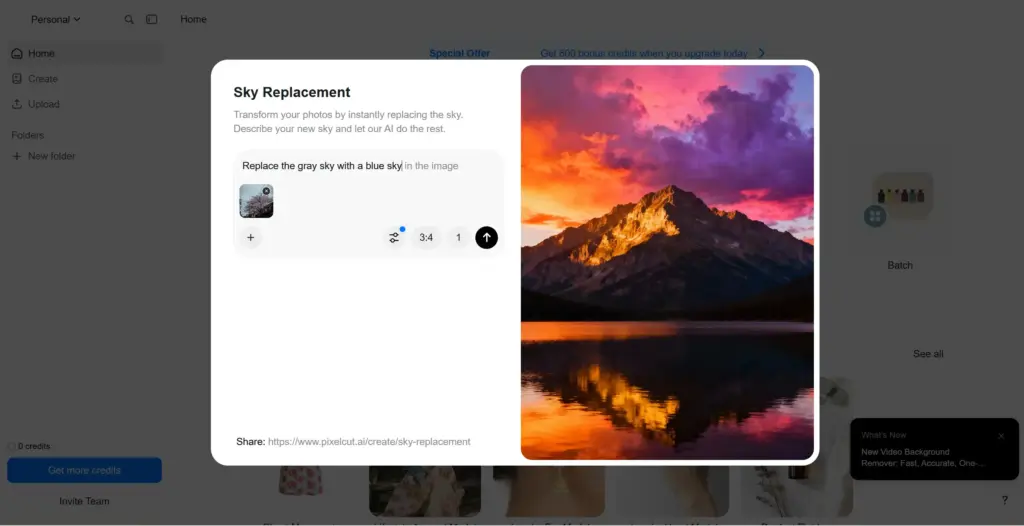
Task: Click the plus icon to add an image
Action: tap(251, 237)
